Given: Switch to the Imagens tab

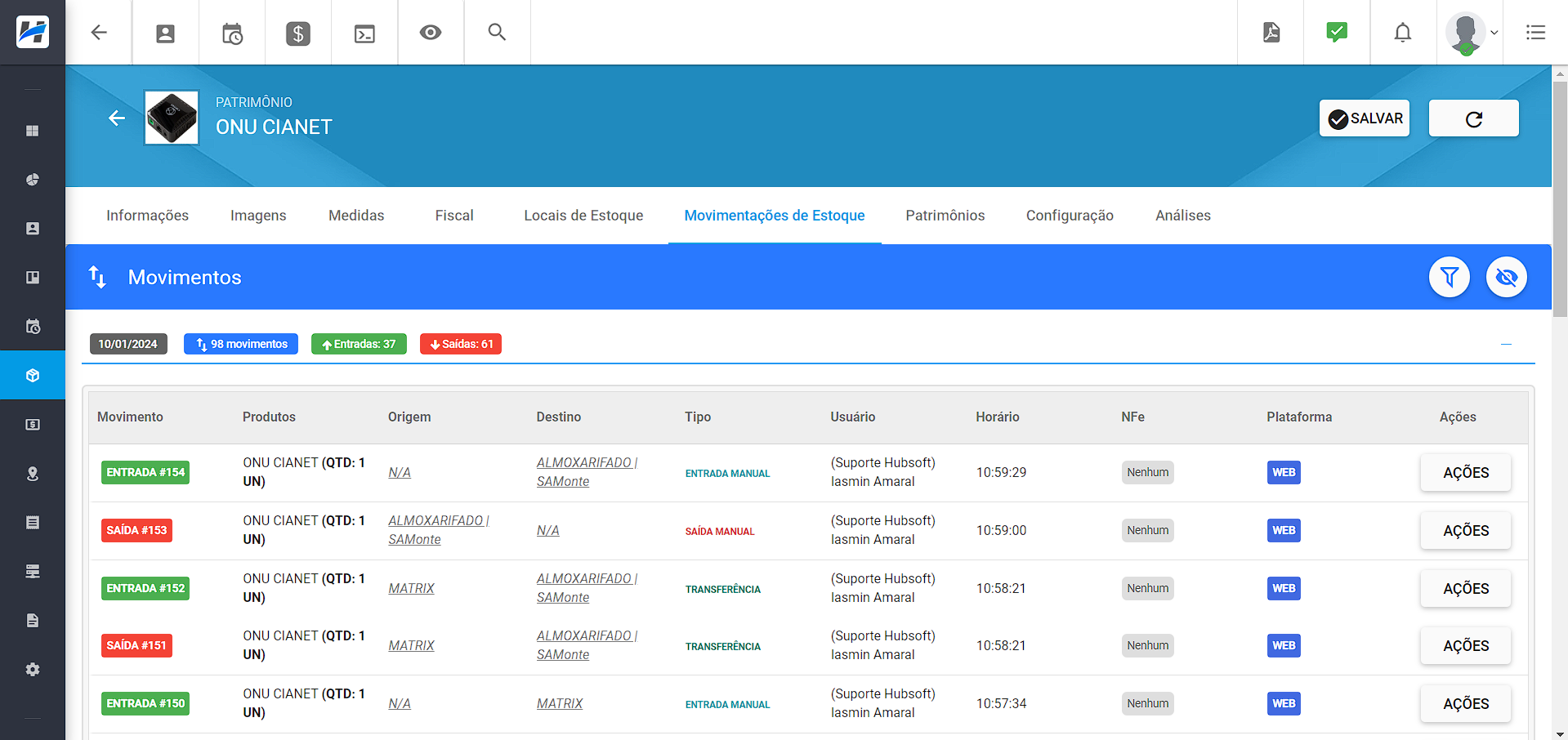Looking at the screenshot, I should [258, 216].
